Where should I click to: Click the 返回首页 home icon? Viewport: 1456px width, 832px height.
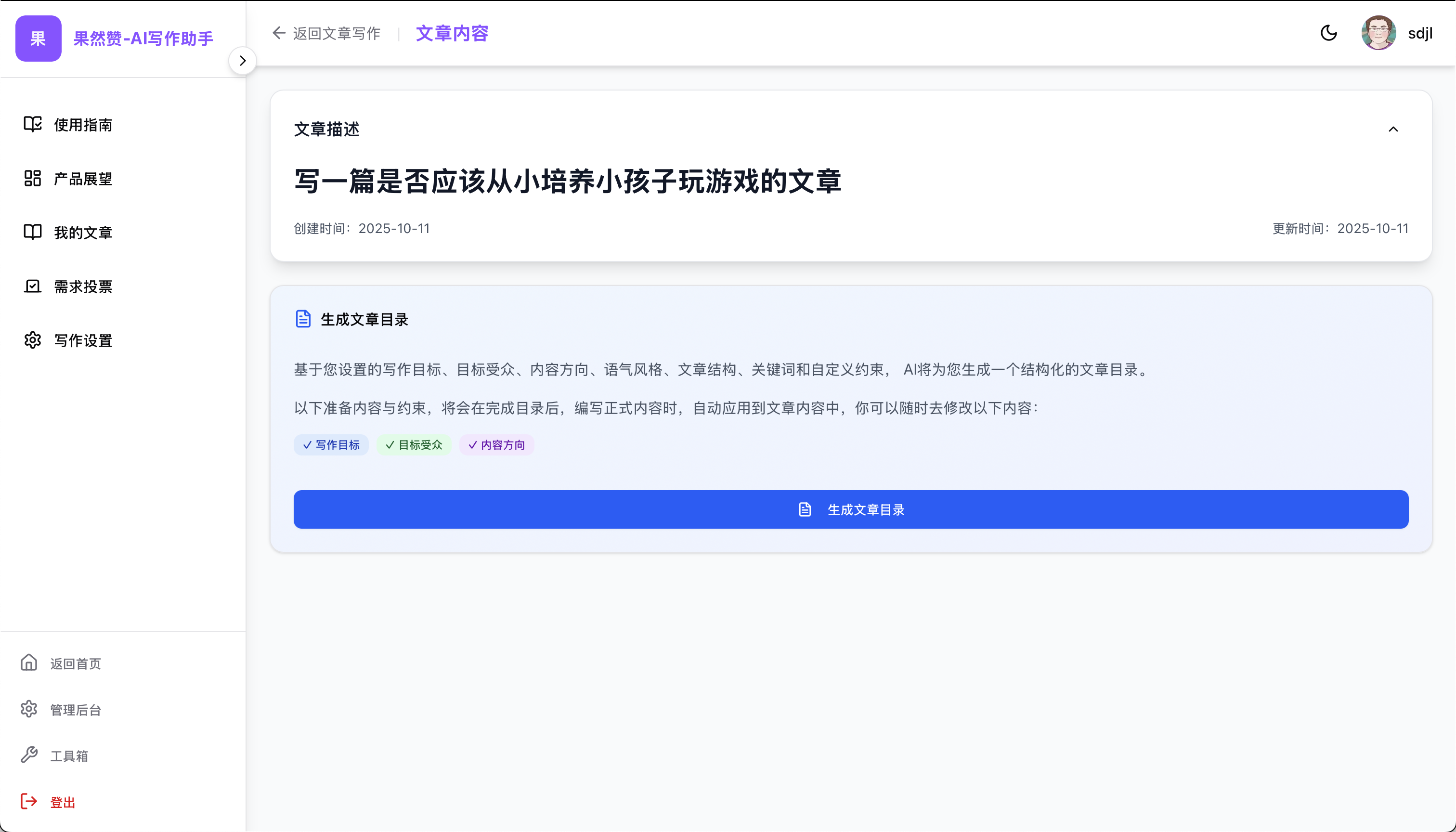pyautogui.click(x=29, y=663)
